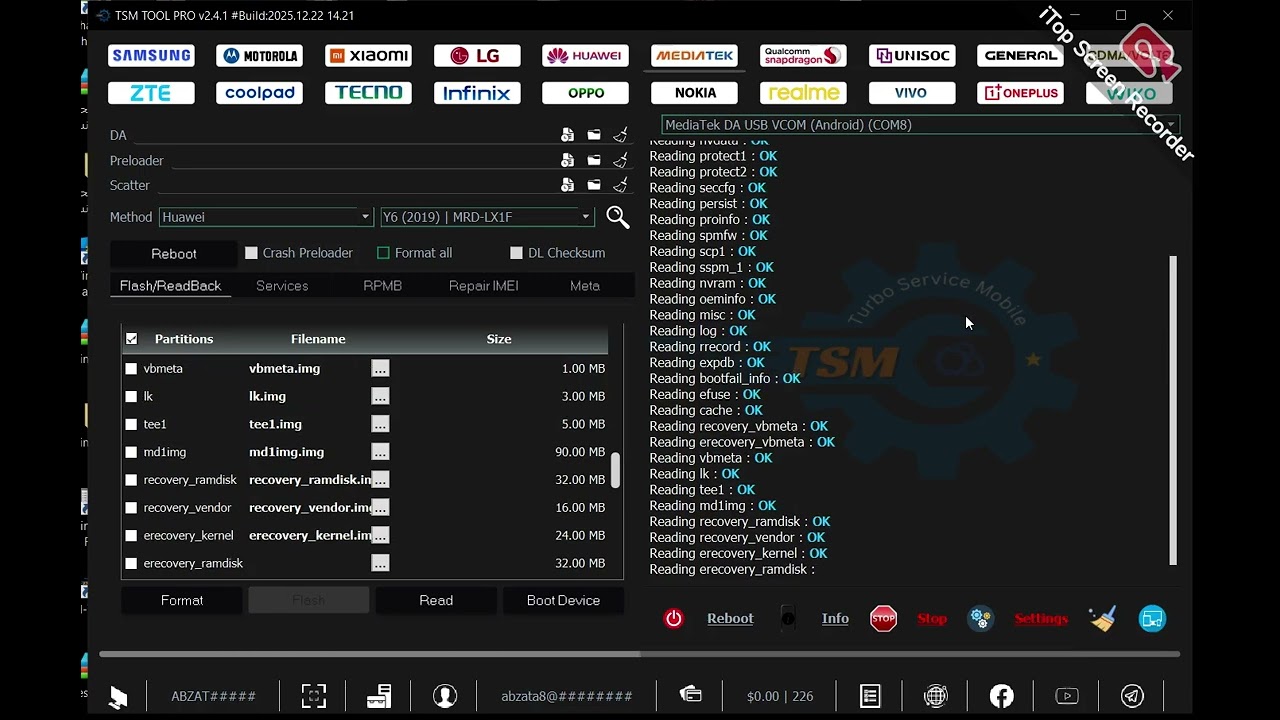1280x720 pixels.
Task: Click the Boot Device button
Action: click(563, 600)
